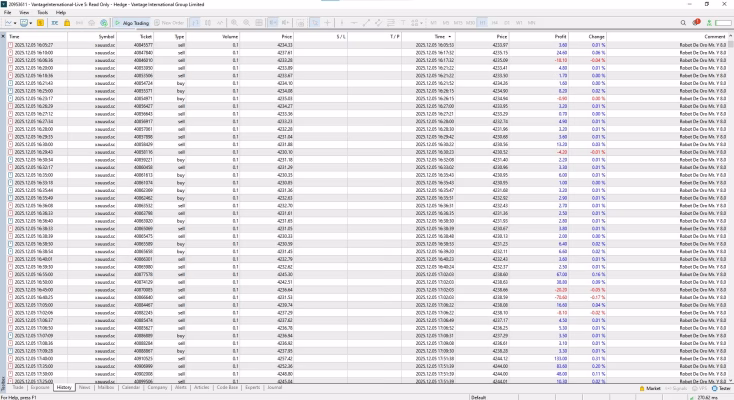Sort by the Symbol column header

point(92,37)
